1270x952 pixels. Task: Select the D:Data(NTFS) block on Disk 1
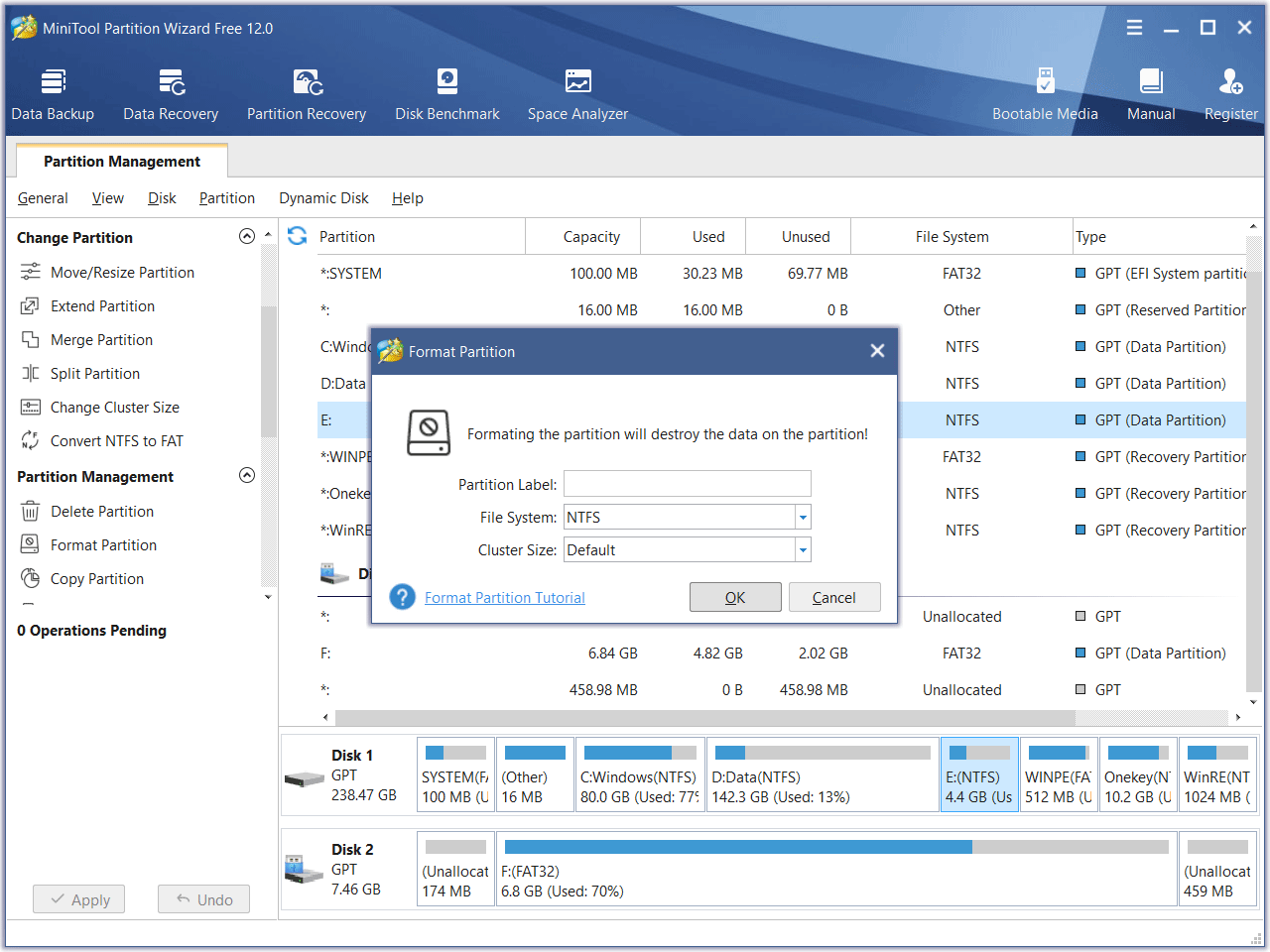(823, 774)
